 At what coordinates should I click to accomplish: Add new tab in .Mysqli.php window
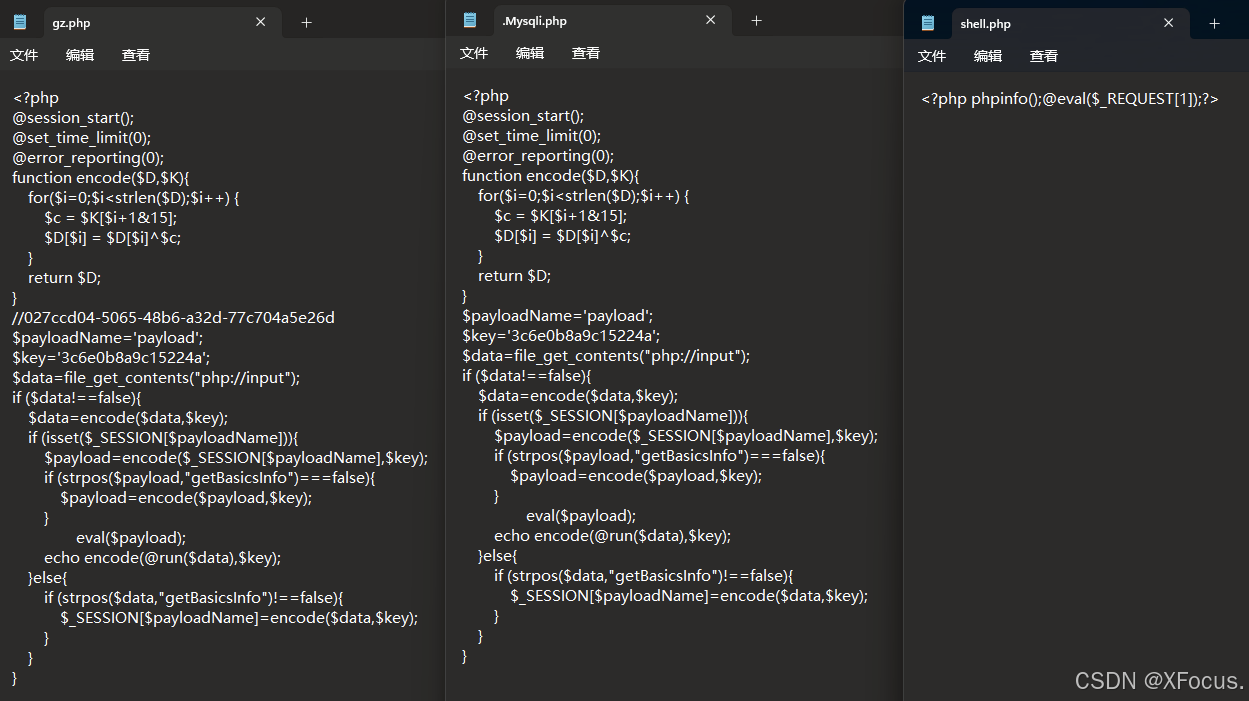click(756, 20)
